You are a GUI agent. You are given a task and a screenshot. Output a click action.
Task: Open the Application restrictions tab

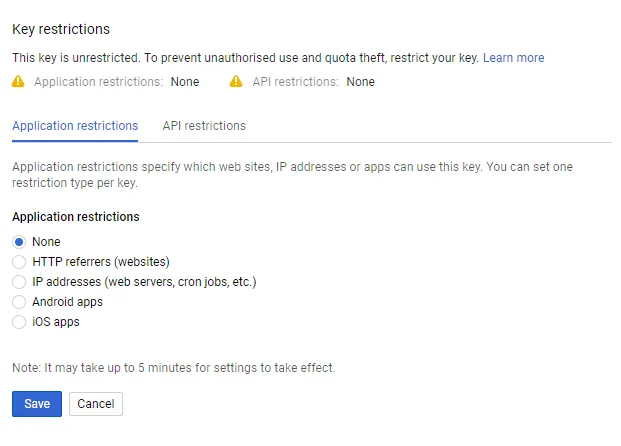(x=75, y=126)
